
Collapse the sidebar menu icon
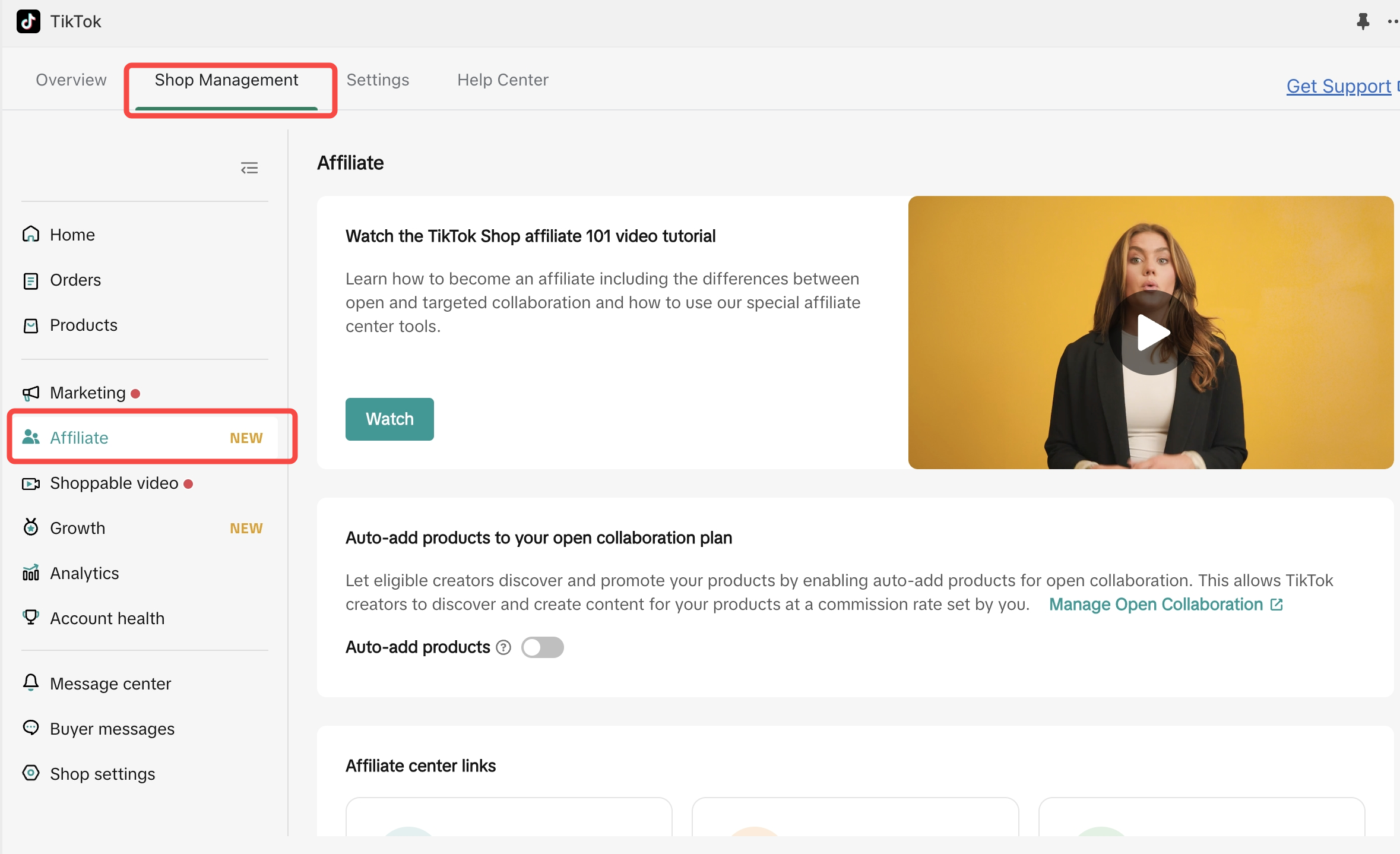249,168
